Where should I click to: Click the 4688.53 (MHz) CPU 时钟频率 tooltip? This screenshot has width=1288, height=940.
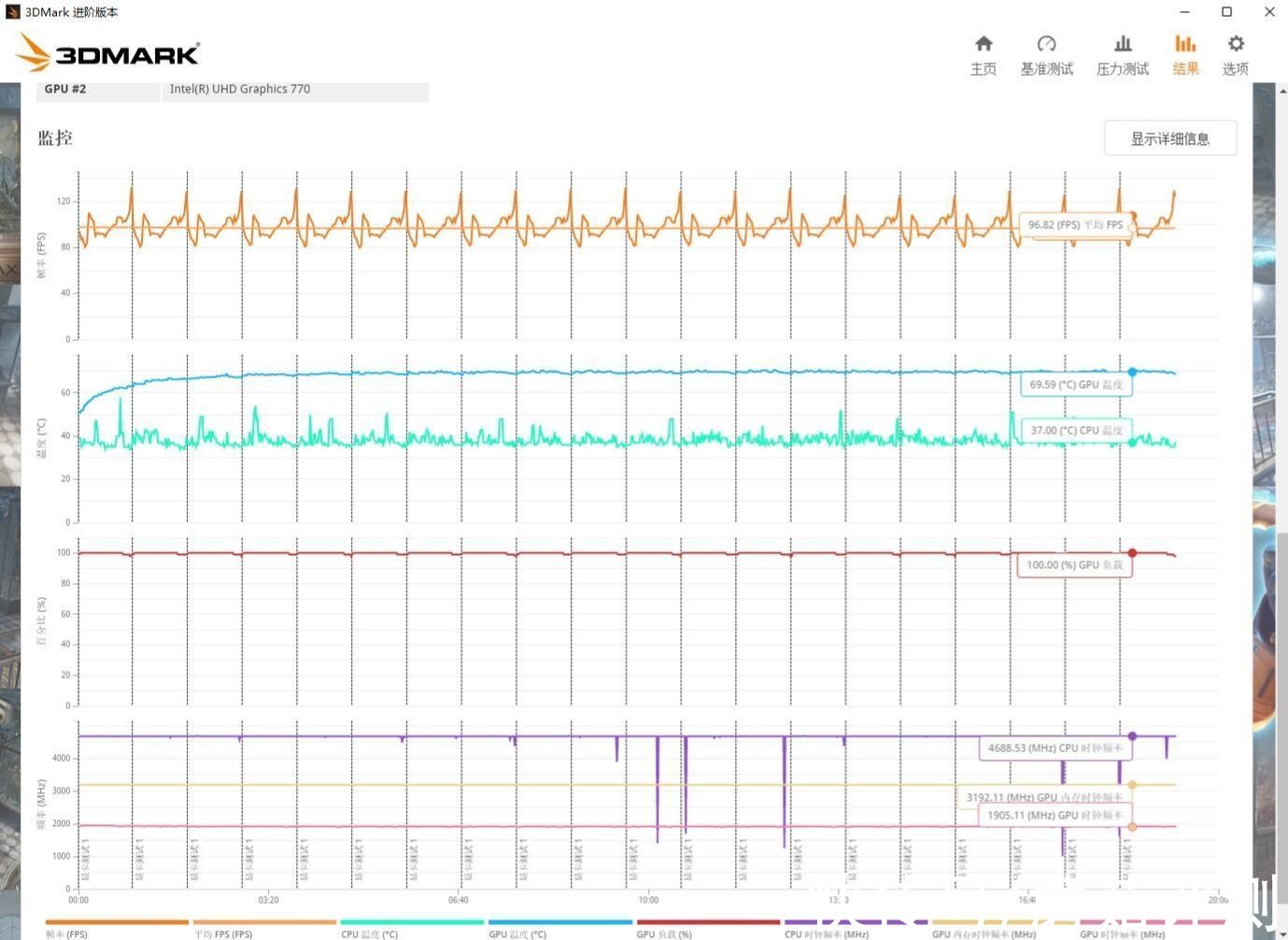pyautogui.click(x=1055, y=748)
